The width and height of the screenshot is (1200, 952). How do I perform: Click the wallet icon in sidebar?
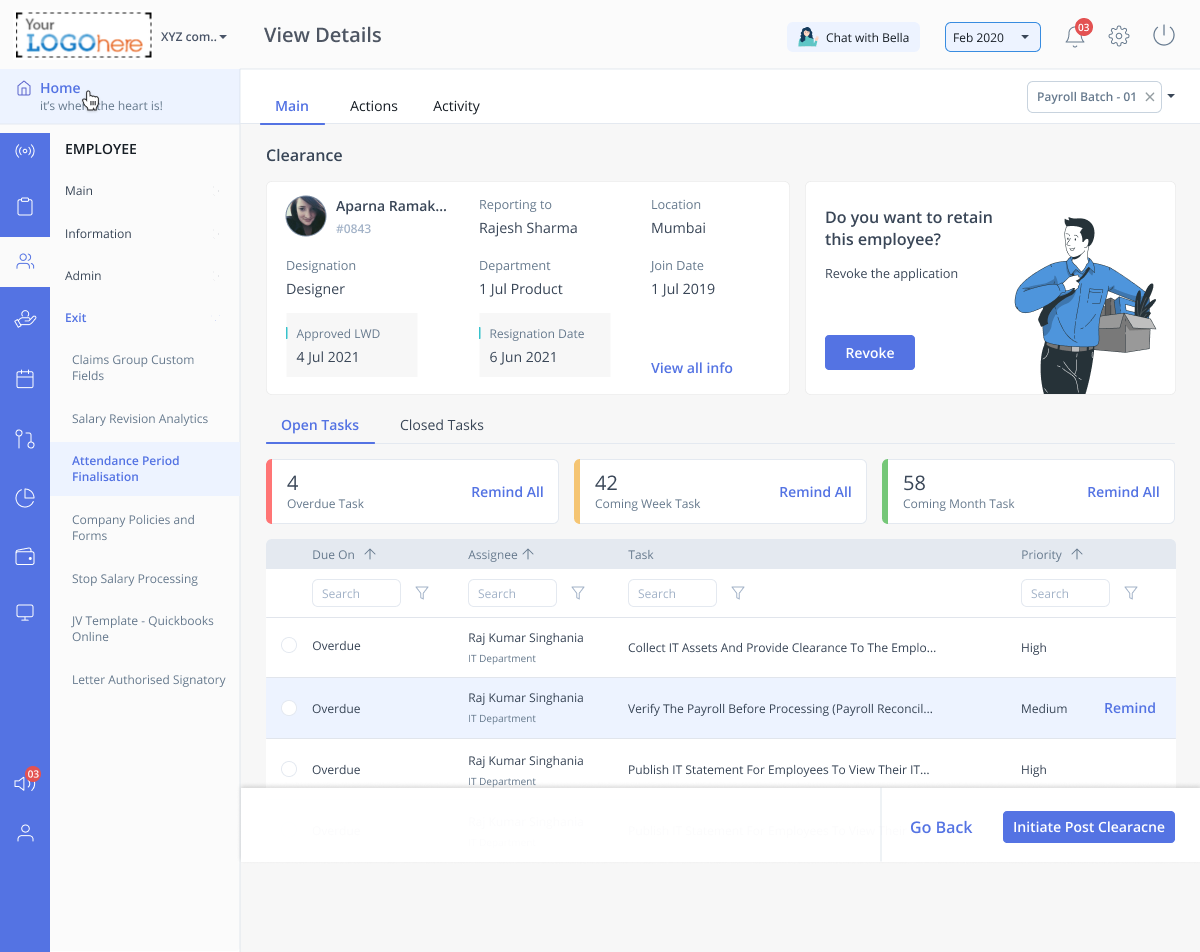pyautogui.click(x=25, y=557)
